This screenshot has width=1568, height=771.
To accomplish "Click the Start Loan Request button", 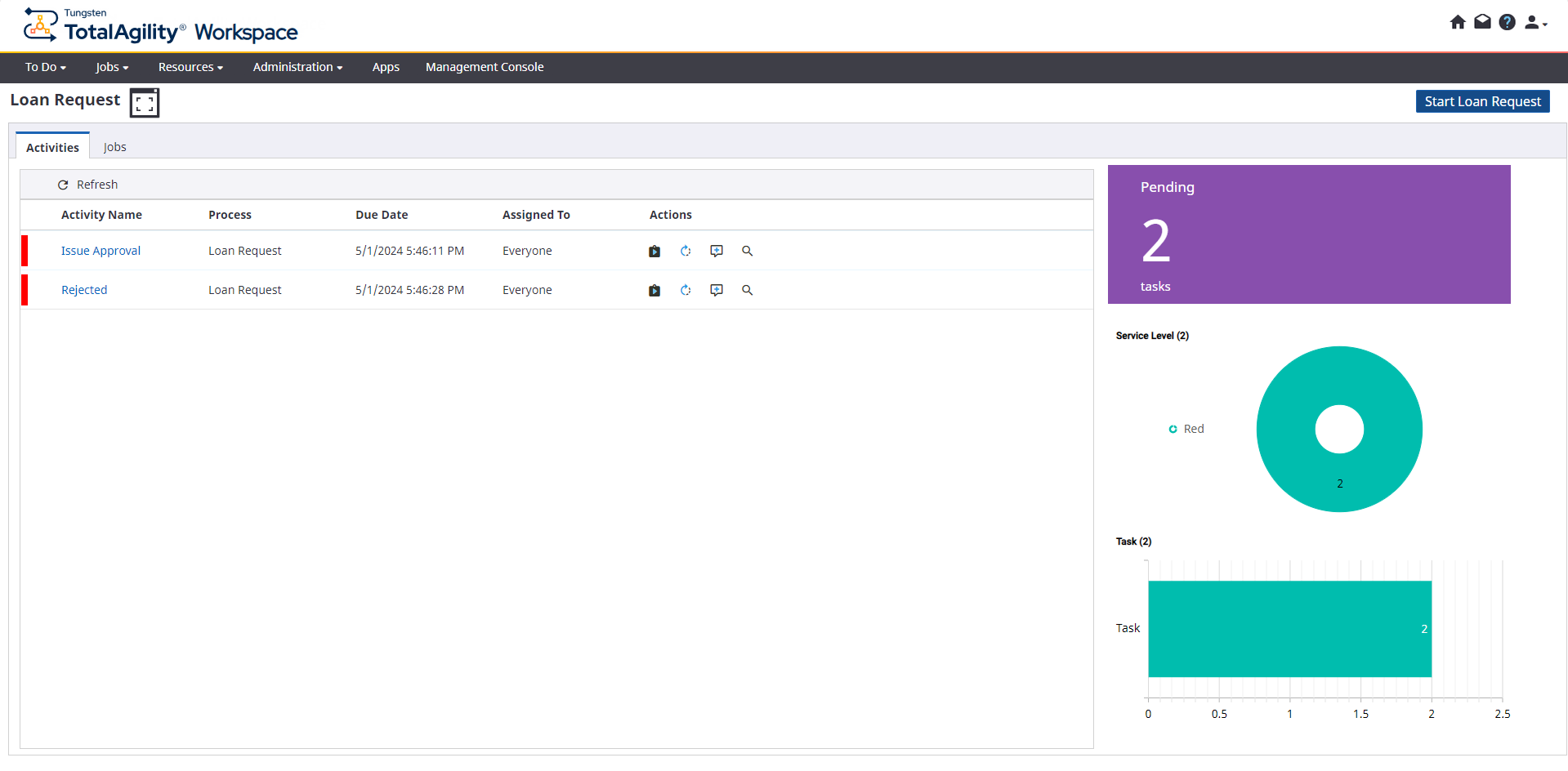I will point(1482,101).
